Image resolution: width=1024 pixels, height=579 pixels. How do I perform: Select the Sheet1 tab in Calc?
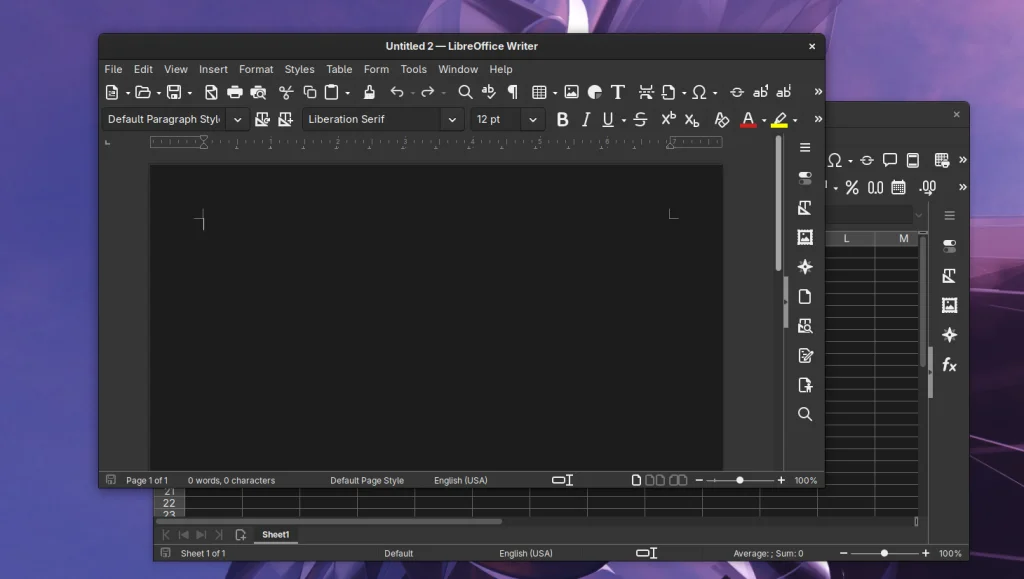(276, 534)
